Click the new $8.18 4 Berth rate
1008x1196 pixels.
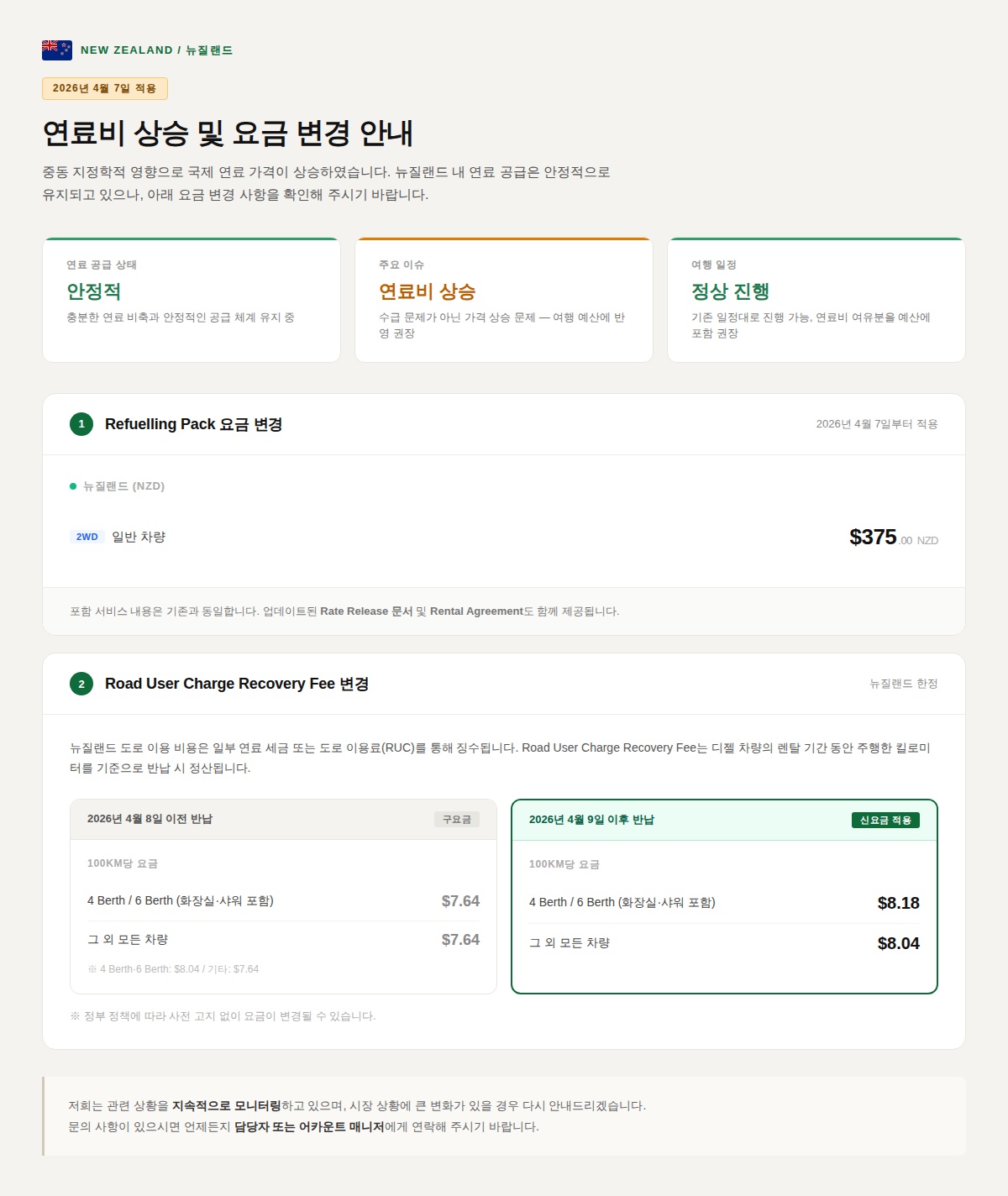(x=899, y=903)
